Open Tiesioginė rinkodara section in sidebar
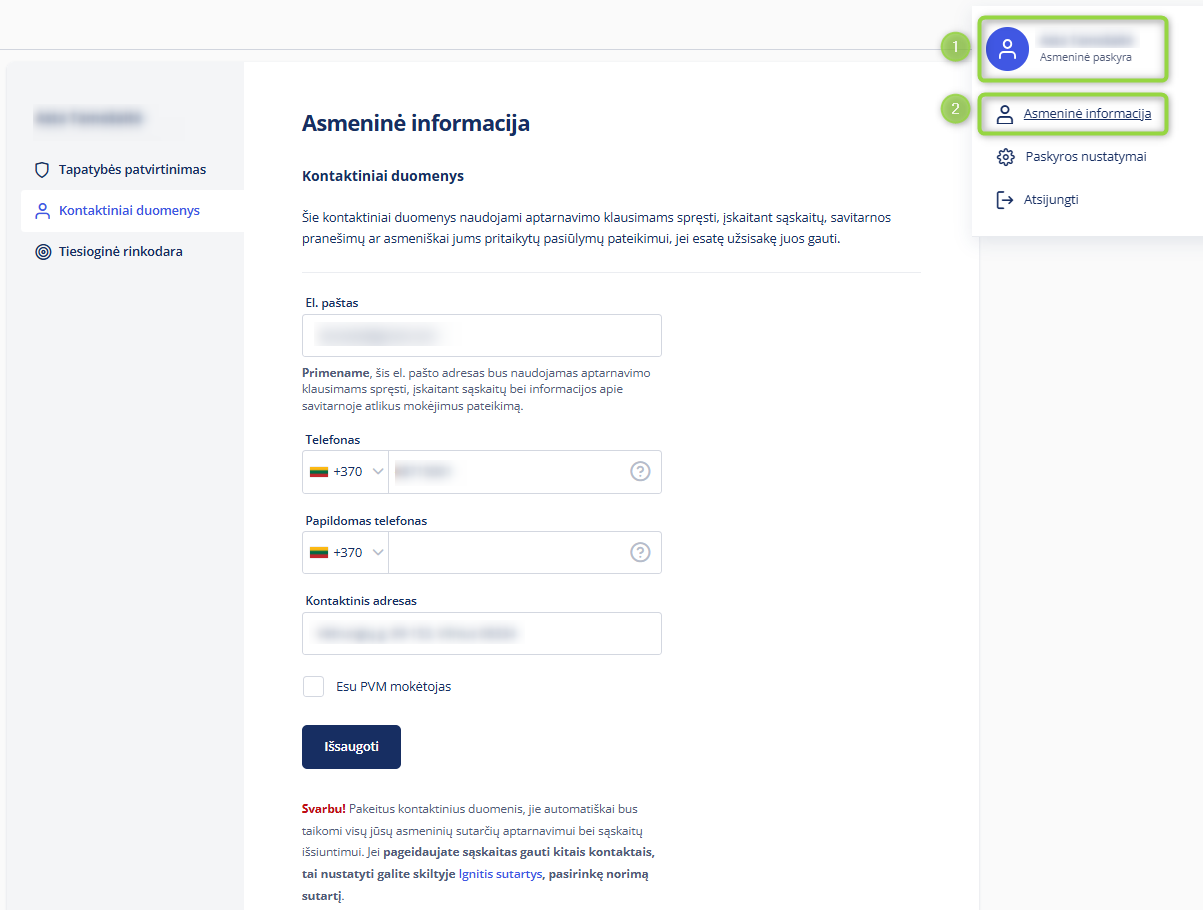Screen dimensions: 1203x910 point(120,252)
